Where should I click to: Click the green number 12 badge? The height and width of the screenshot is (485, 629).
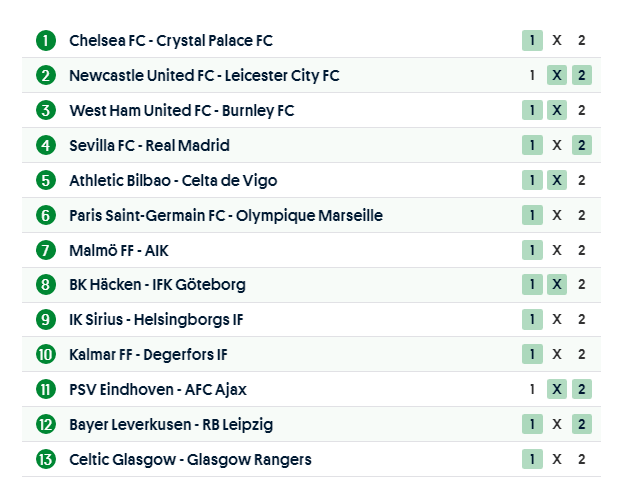pos(46,424)
